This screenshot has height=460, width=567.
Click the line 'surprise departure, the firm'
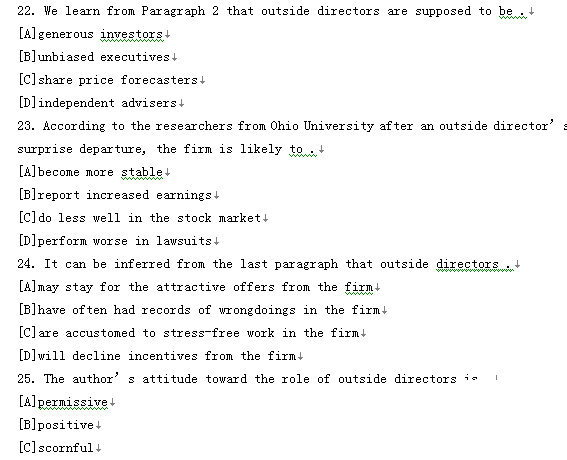pos(167,149)
